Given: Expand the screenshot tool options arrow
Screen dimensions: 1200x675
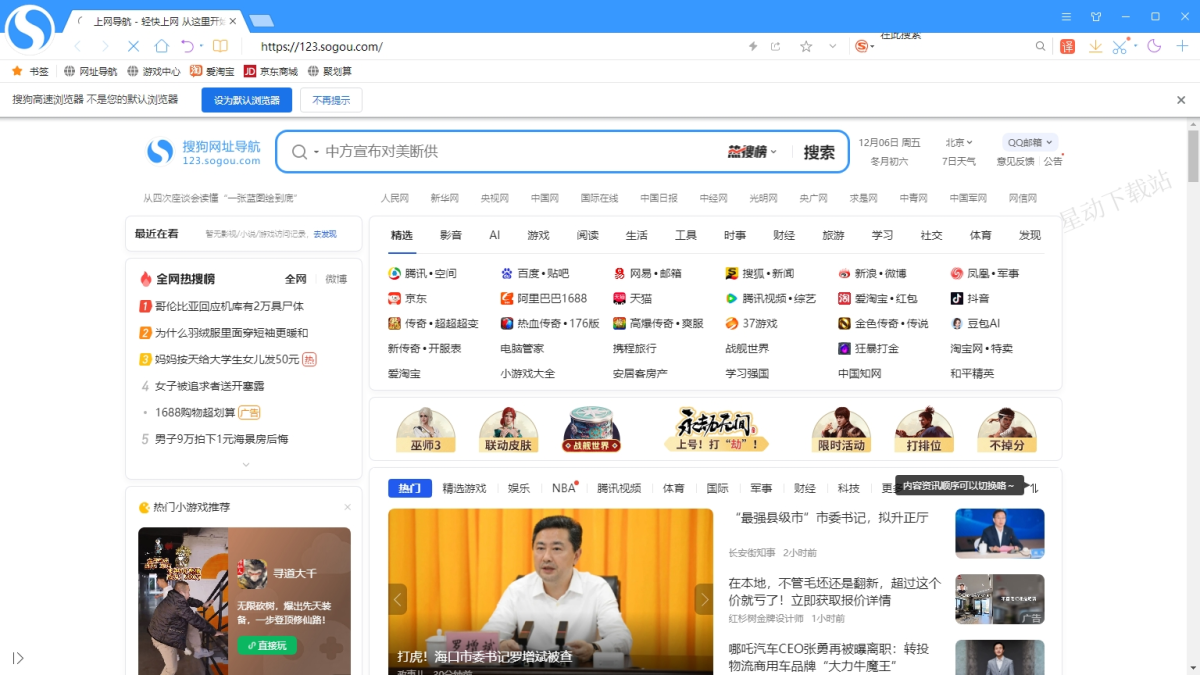Looking at the screenshot, I should (1133, 46).
